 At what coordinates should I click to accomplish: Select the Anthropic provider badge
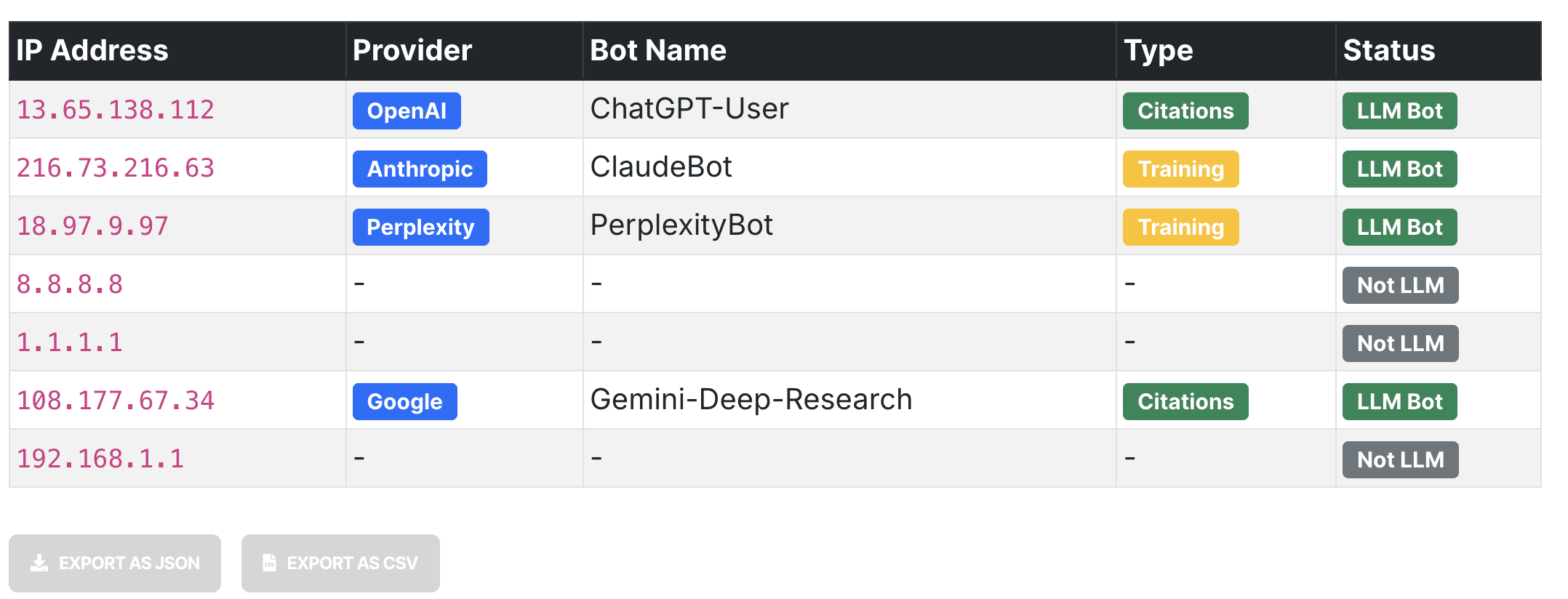point(420,169)
